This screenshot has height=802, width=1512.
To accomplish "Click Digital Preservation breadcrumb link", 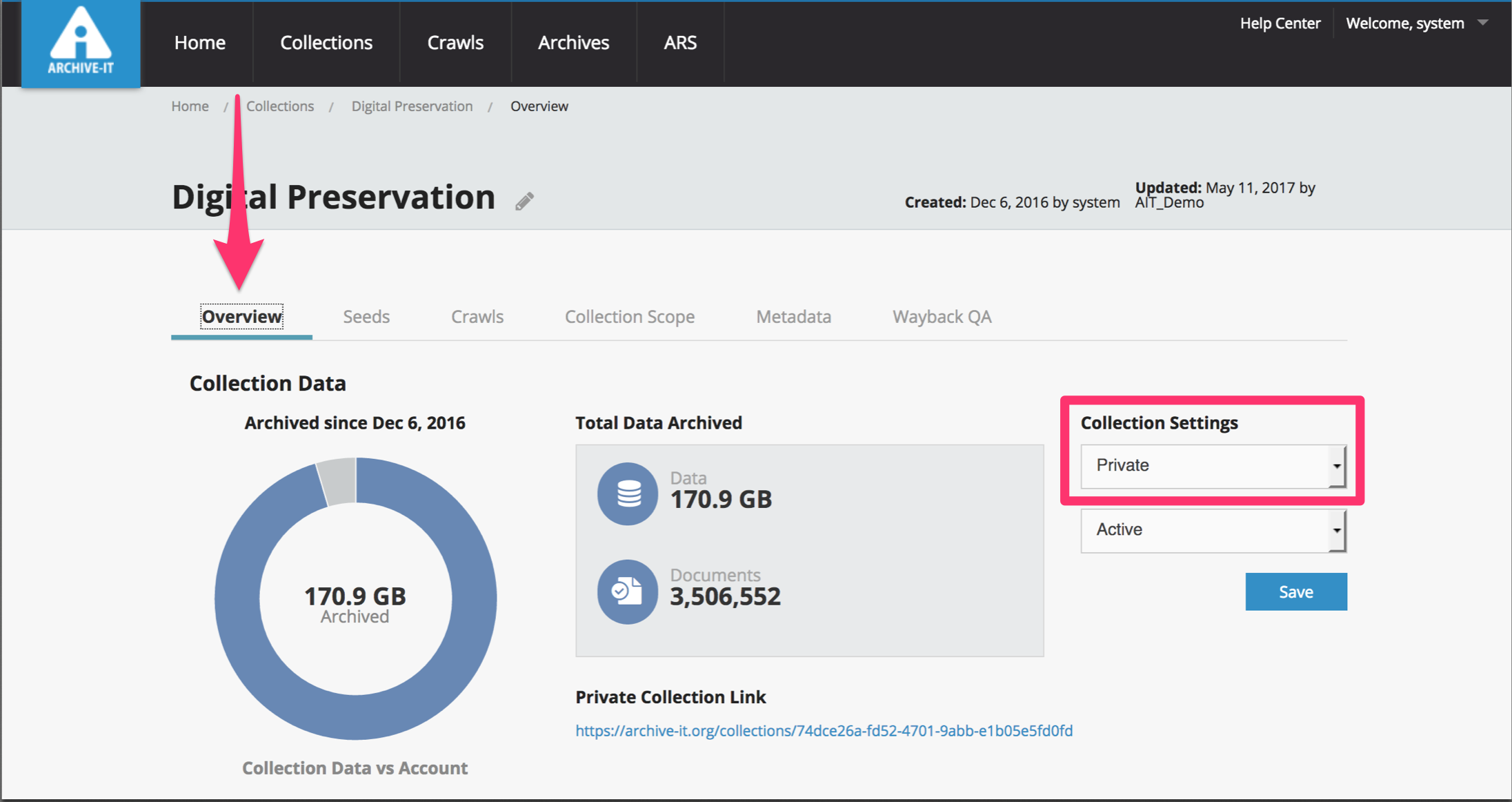I will pos(412,106).
